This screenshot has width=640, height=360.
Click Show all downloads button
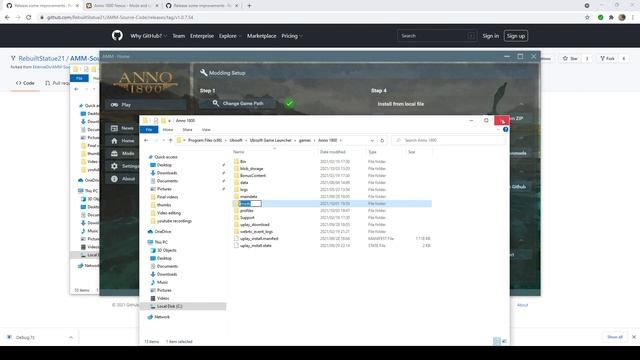pos(615,337)
